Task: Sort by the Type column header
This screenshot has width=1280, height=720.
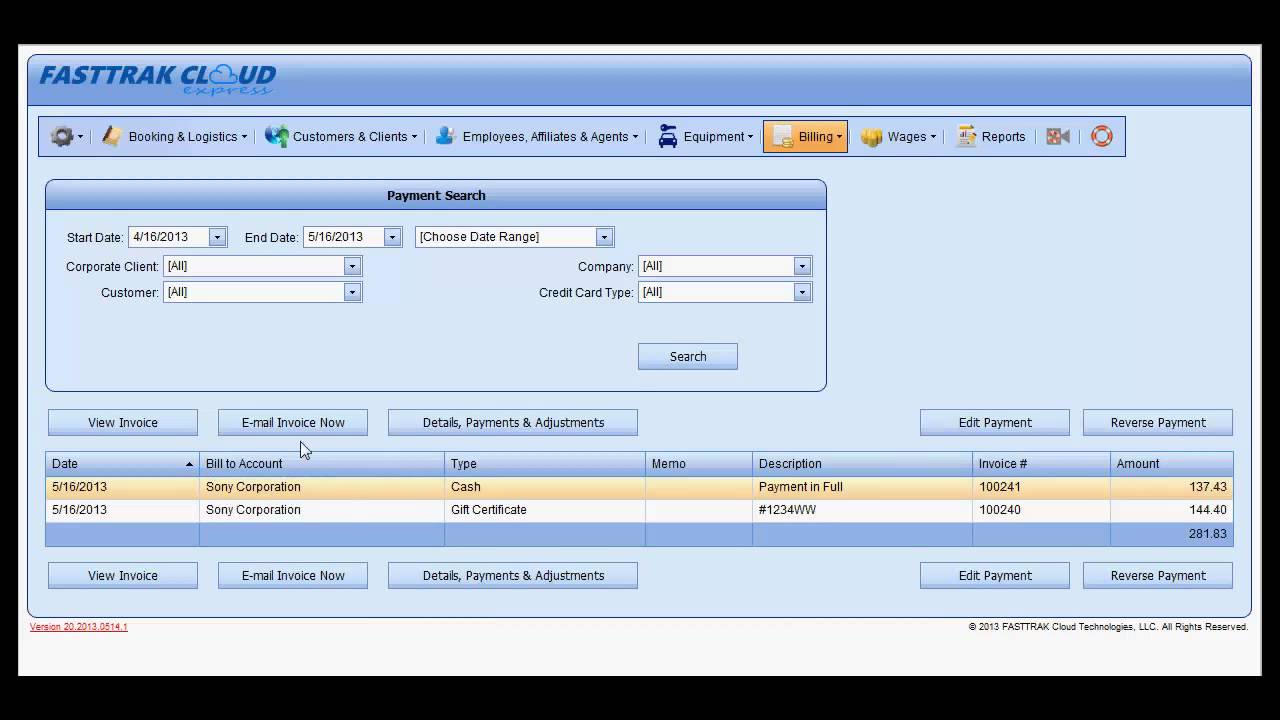Action: tap(545, 464)
